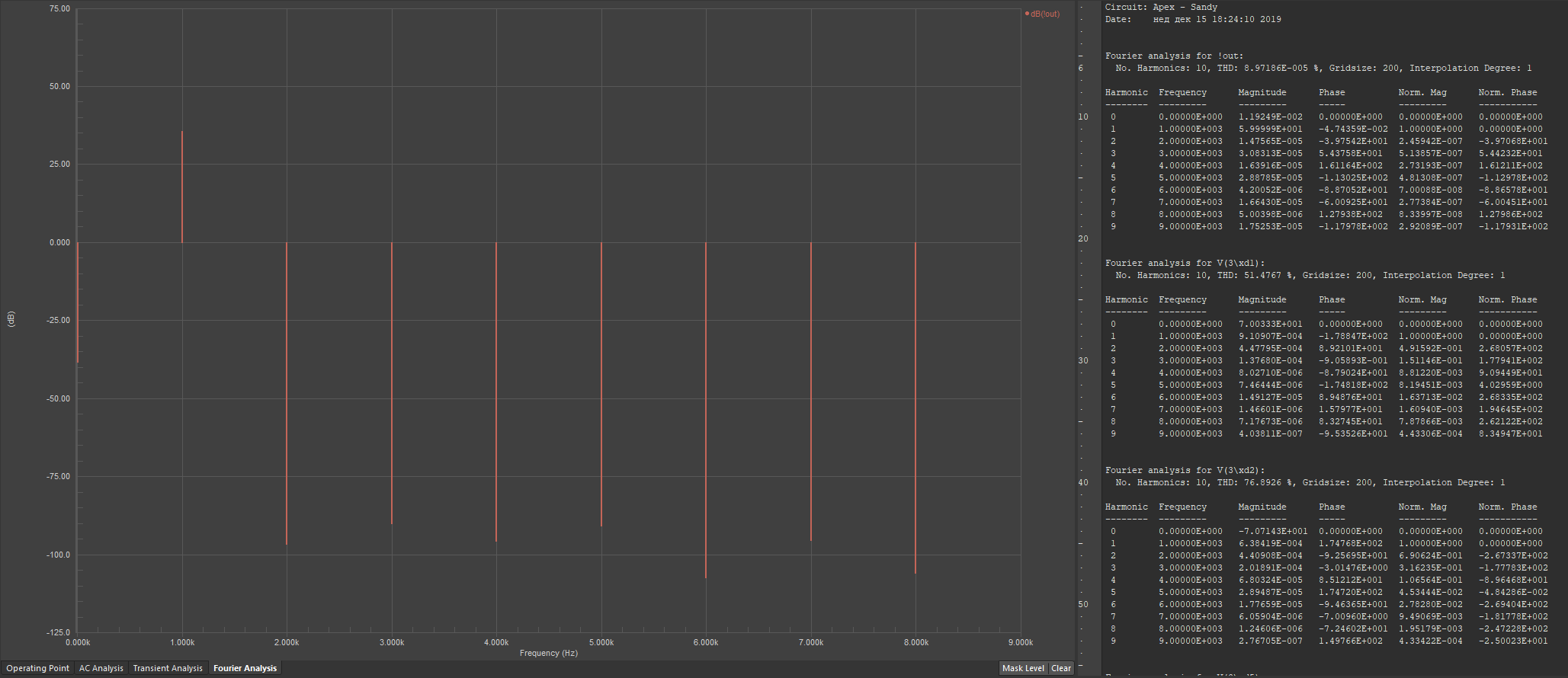Click line number 50 in the gutter
1568x678 pixels.
[1083, 604]
